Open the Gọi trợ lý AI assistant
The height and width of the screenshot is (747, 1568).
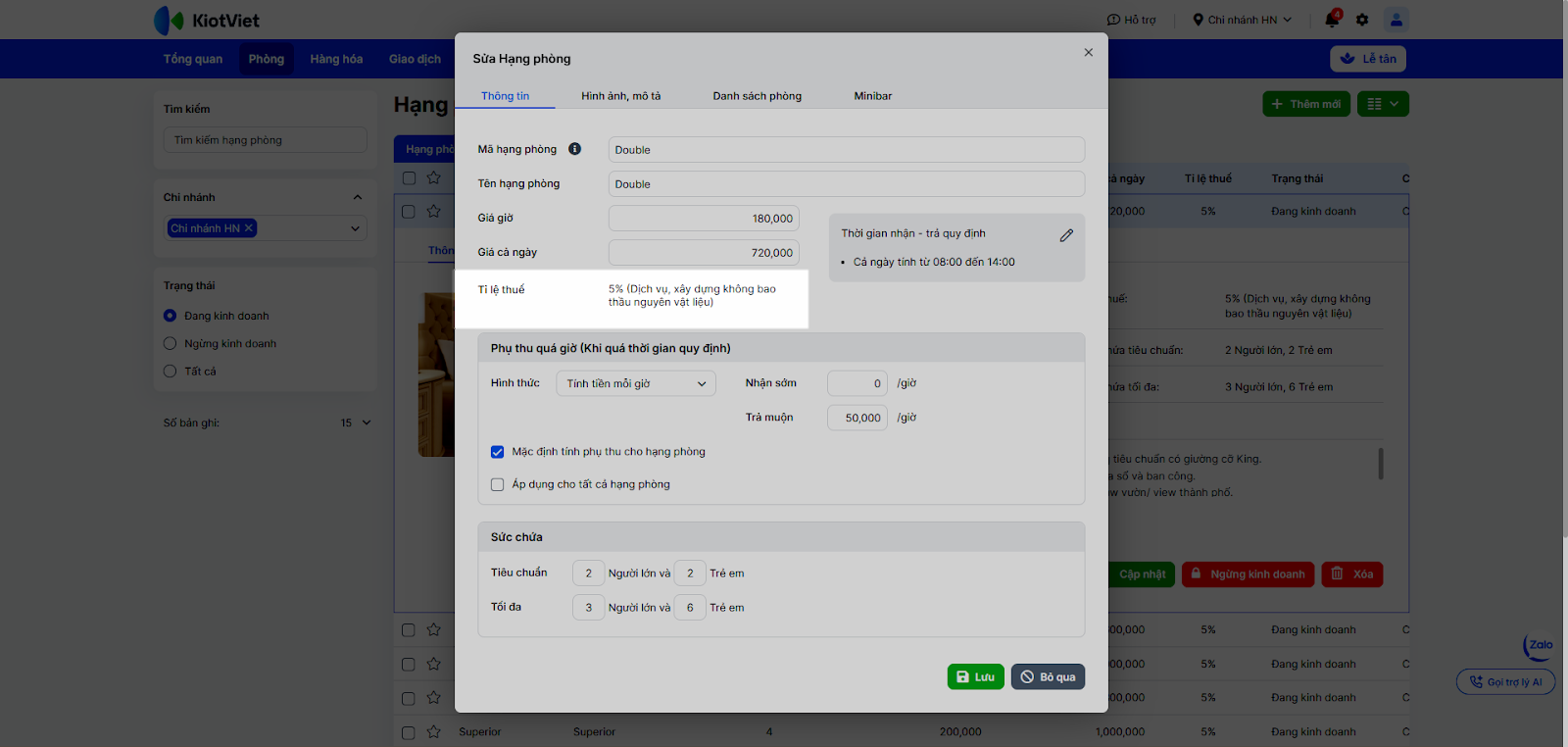pos(1505,682)
